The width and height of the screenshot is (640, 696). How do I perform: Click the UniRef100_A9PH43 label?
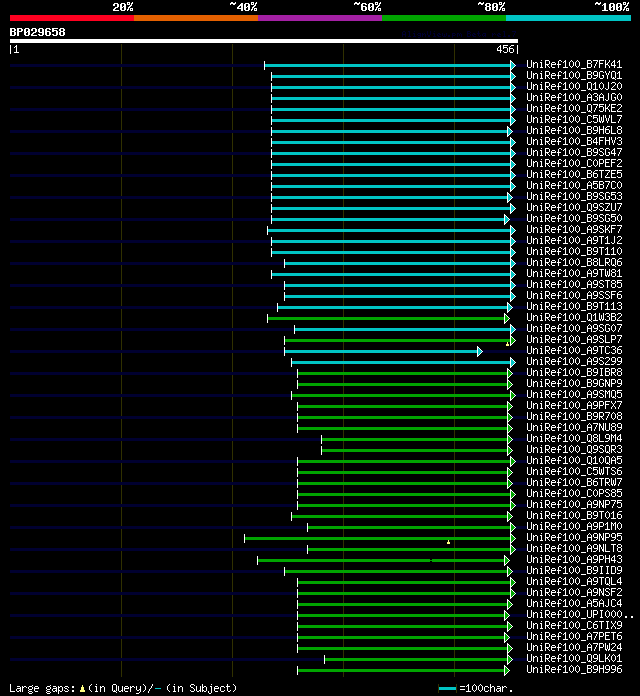[x=574, y=559]
